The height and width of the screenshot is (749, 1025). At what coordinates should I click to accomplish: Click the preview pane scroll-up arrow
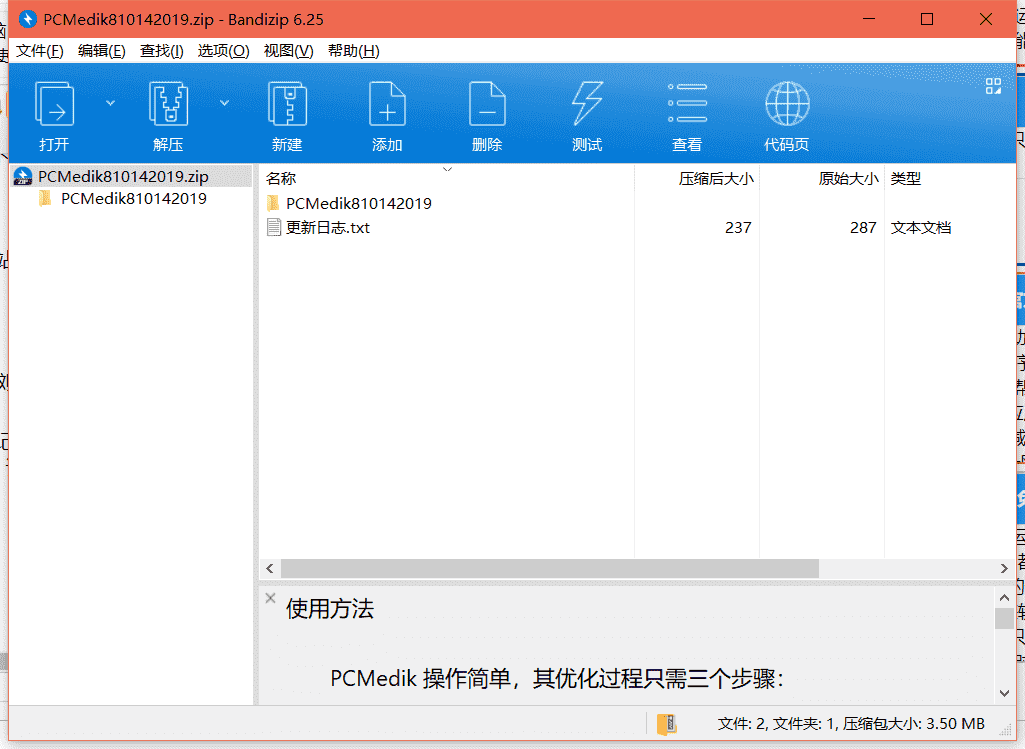1004,597
